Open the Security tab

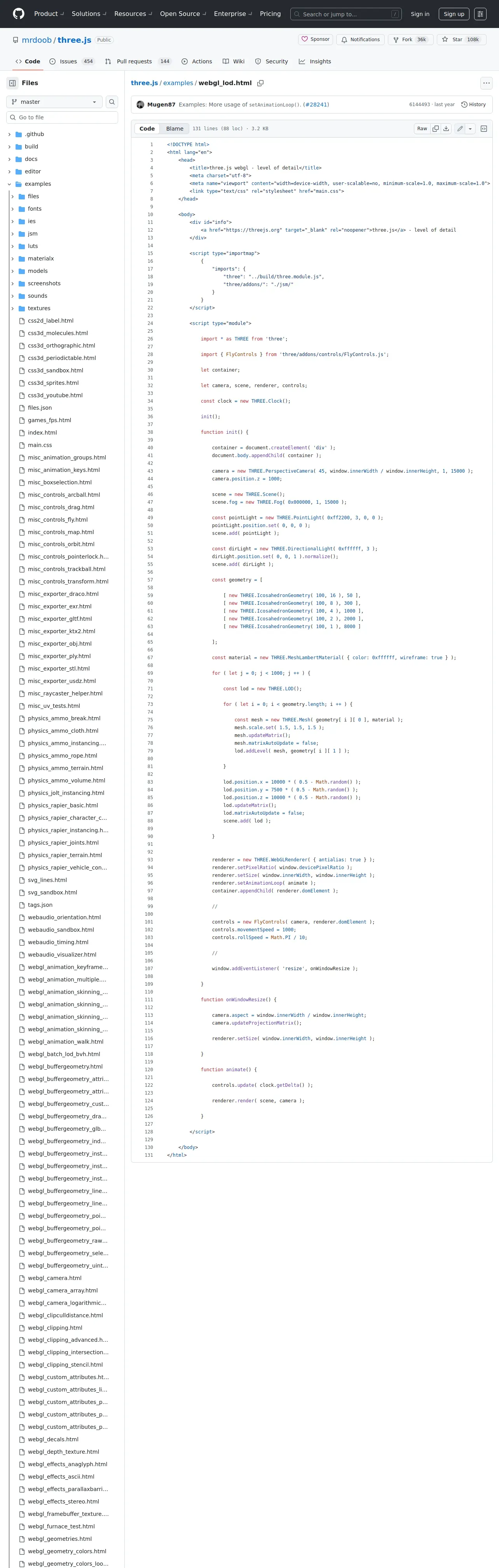271,61
